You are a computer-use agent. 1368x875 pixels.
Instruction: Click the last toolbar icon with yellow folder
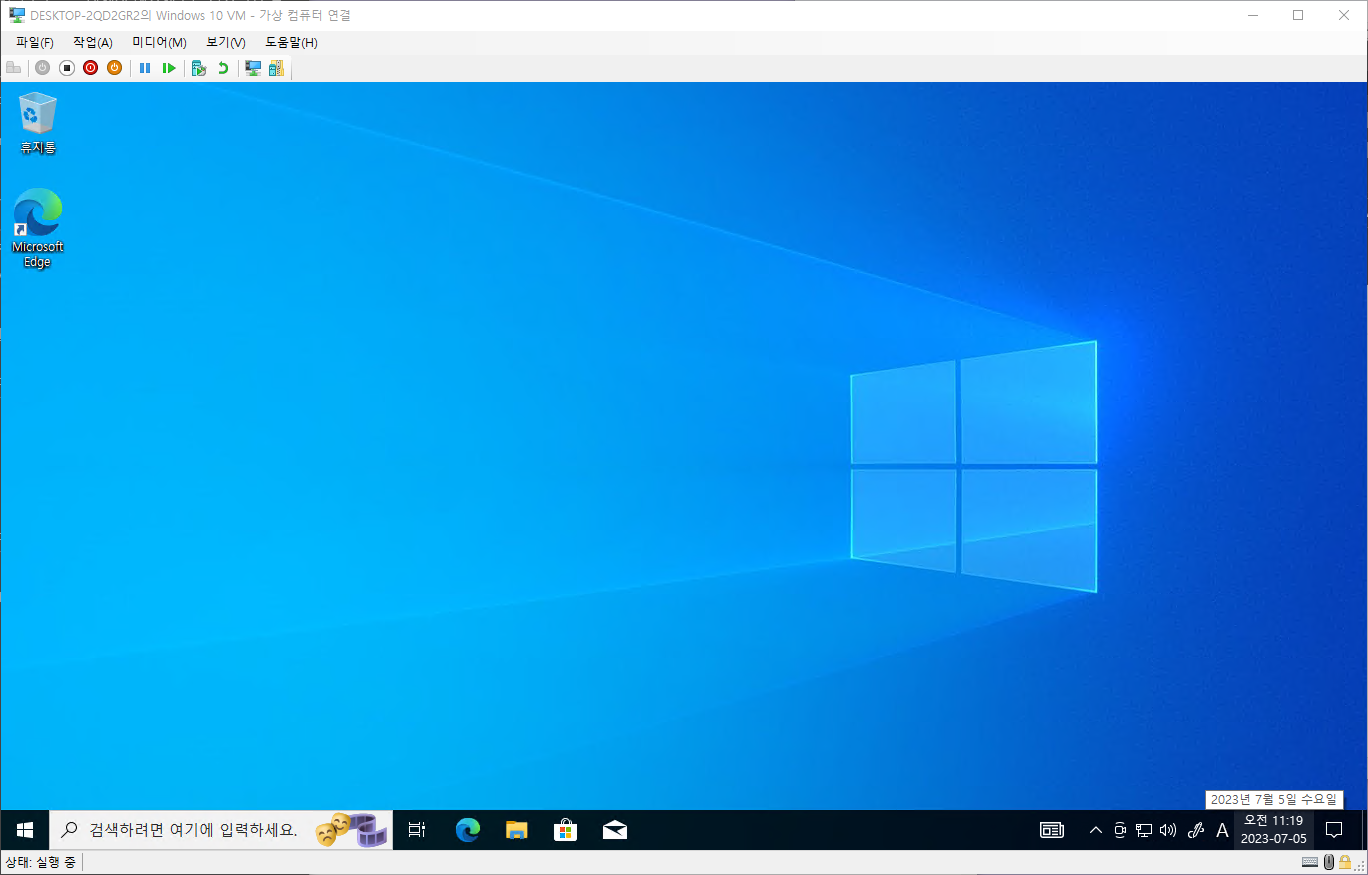[x=276, y=68]
